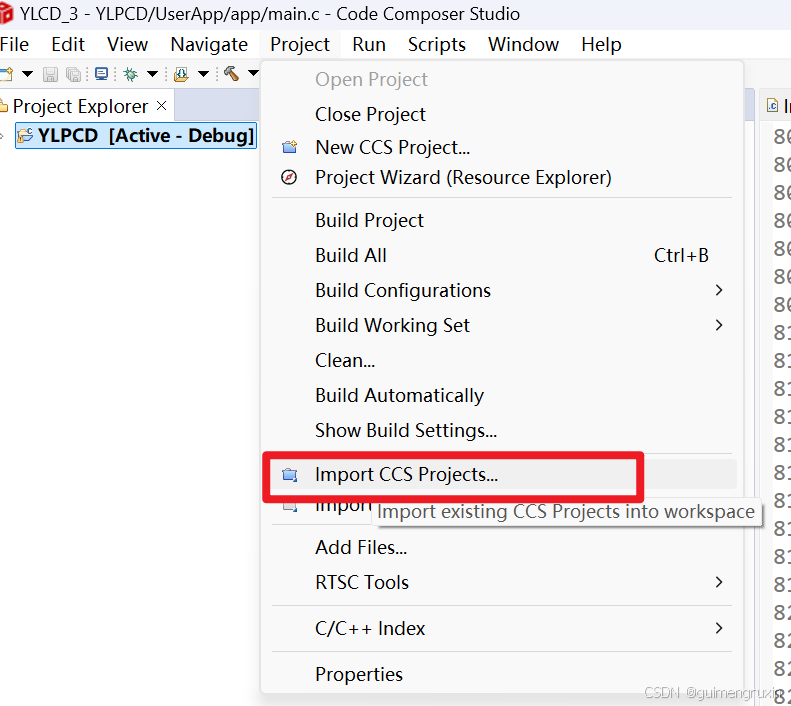Viewport: 791px width, 706px height.
Task: Click the Save All toolbar icon
Action: [x=74, y=75]
